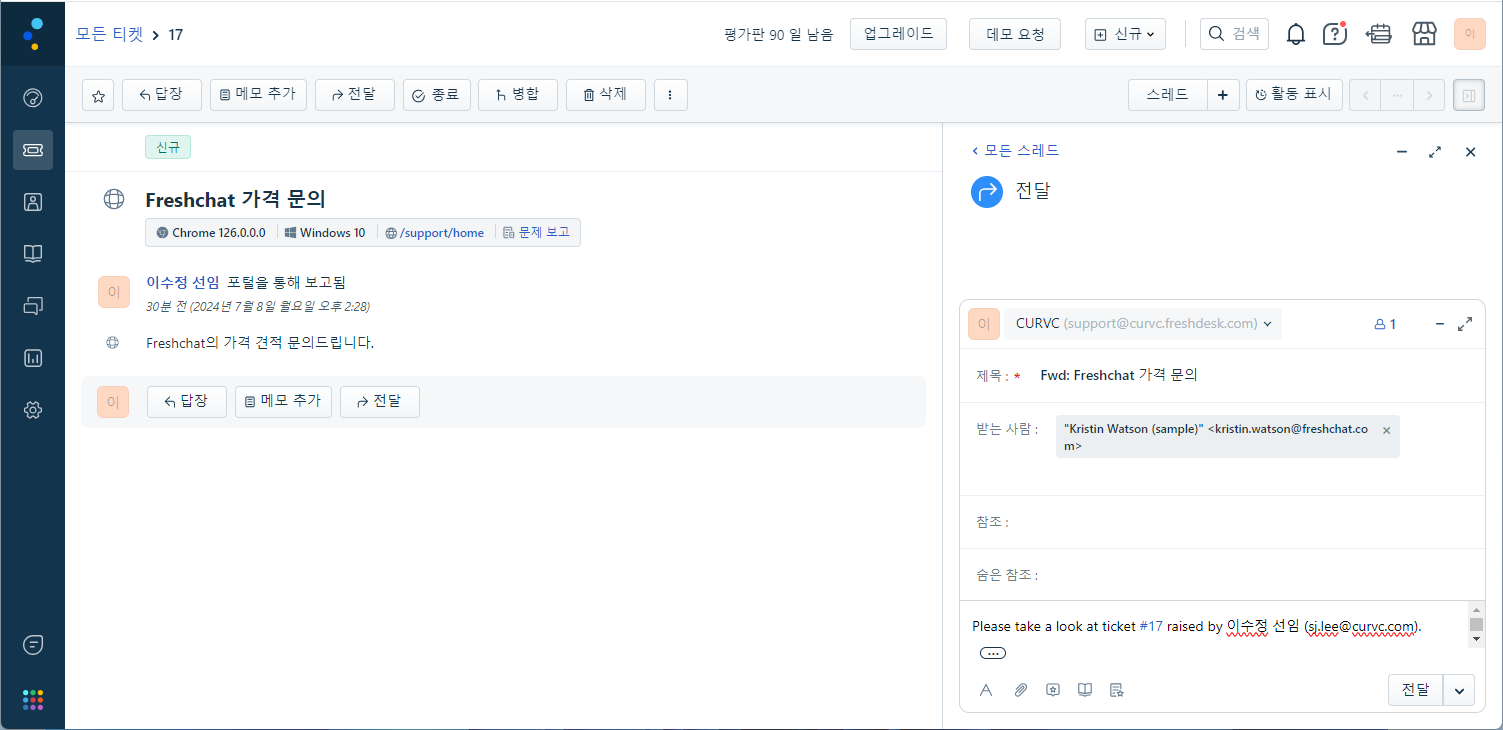This screenshot has height=730, width=1503.
Task: Click the solution article book icon in editor
Action: pyautogui.click(x=1085, y=690)
